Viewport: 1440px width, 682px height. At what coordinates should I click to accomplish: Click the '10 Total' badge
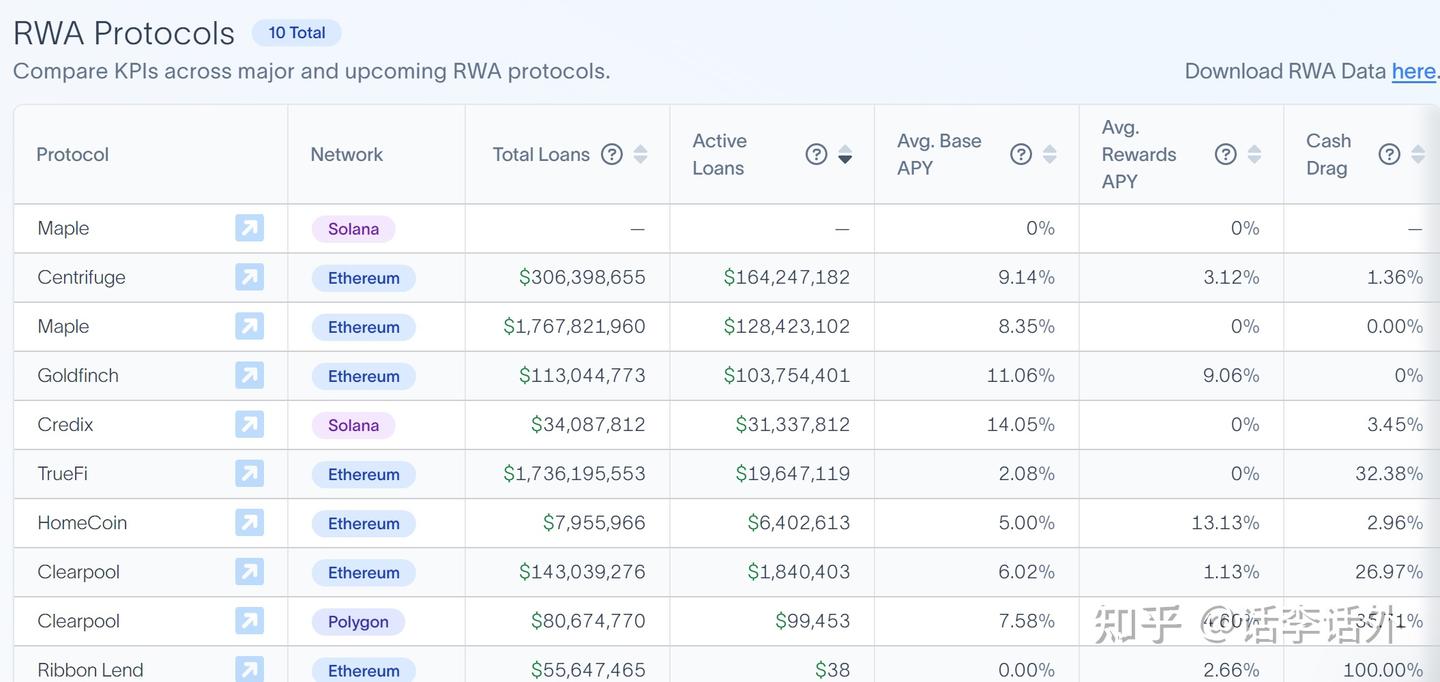[x=296, y=33]
